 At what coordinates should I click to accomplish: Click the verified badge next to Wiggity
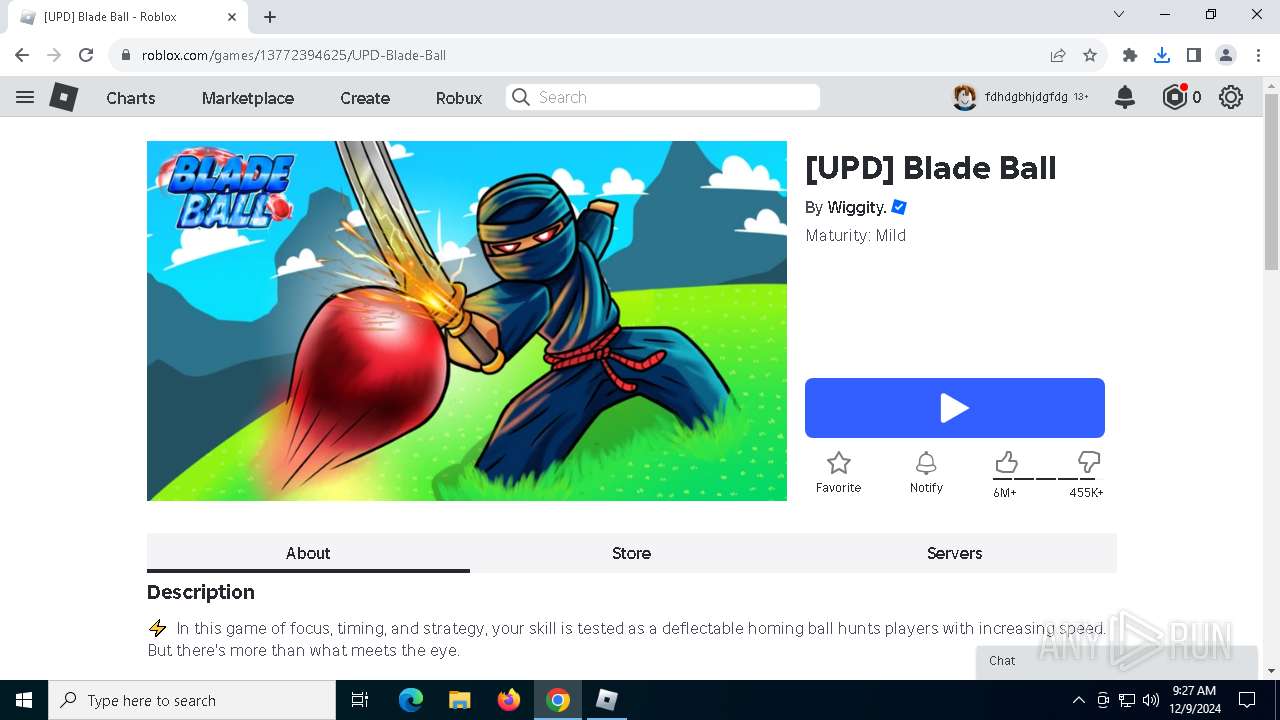(899, 207)
